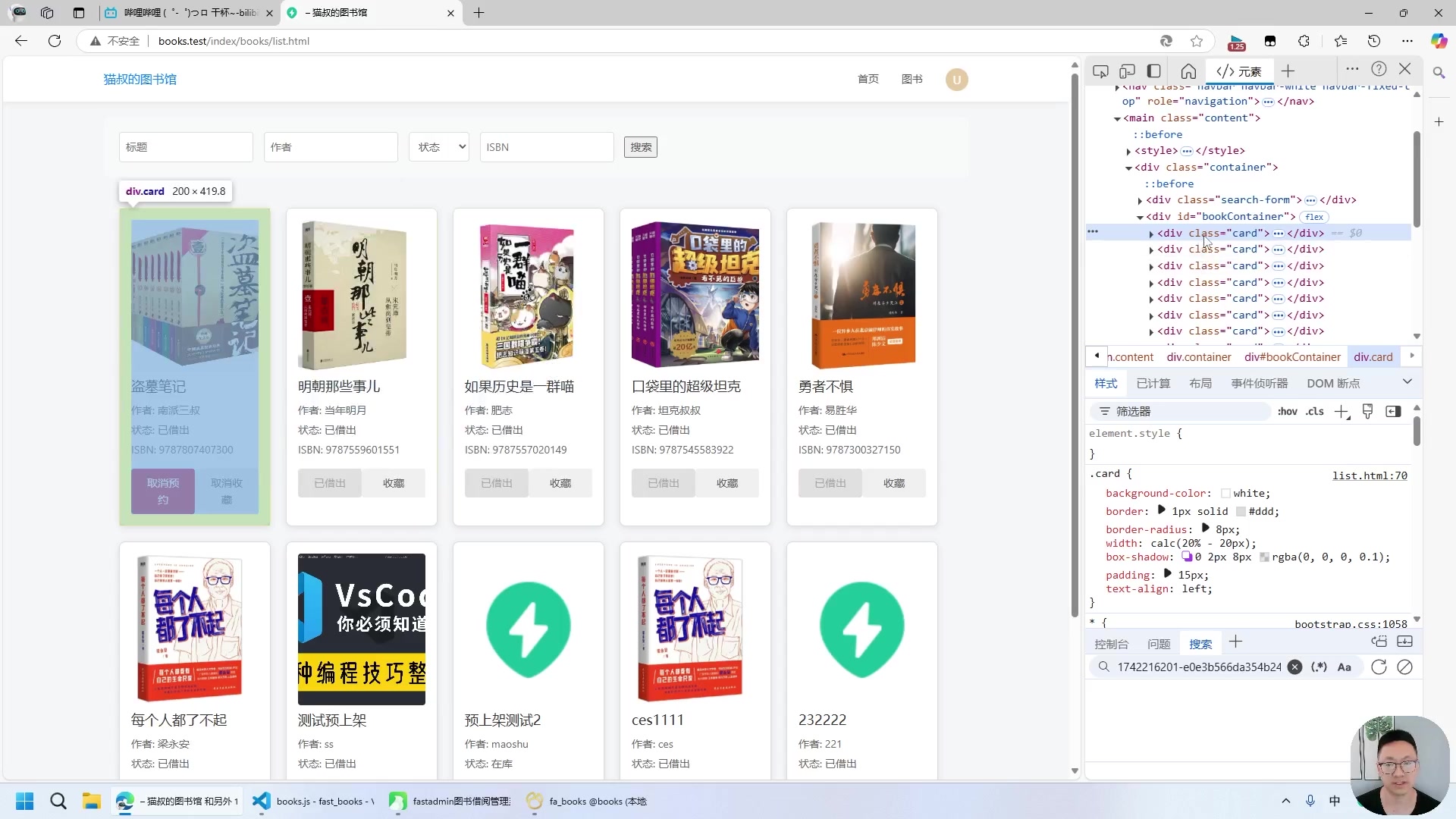
Task: Reload the browser page
Action: [55, 41]
